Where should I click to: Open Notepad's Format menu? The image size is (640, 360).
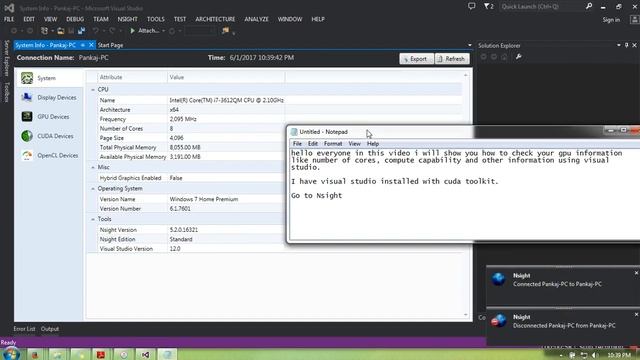pos(333,144)
